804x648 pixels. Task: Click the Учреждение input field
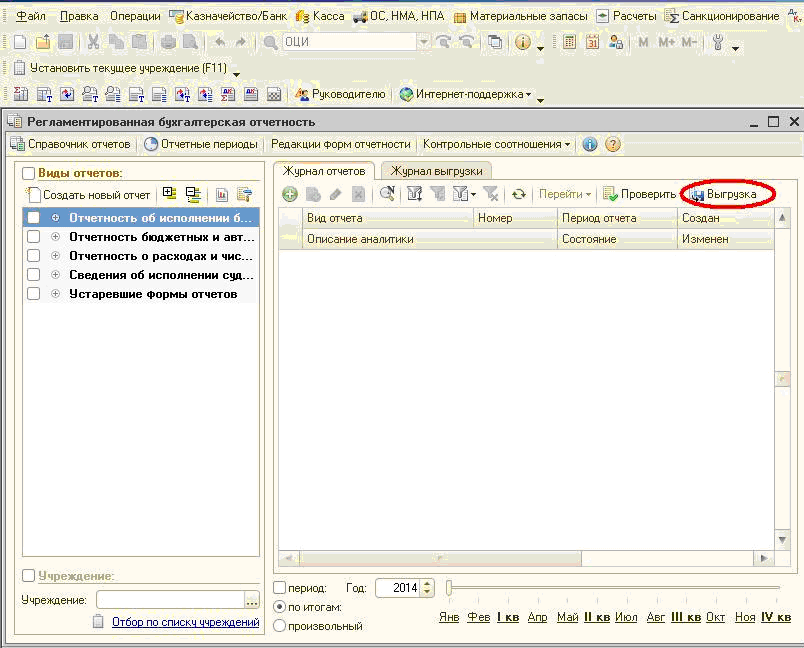point(170,600)
